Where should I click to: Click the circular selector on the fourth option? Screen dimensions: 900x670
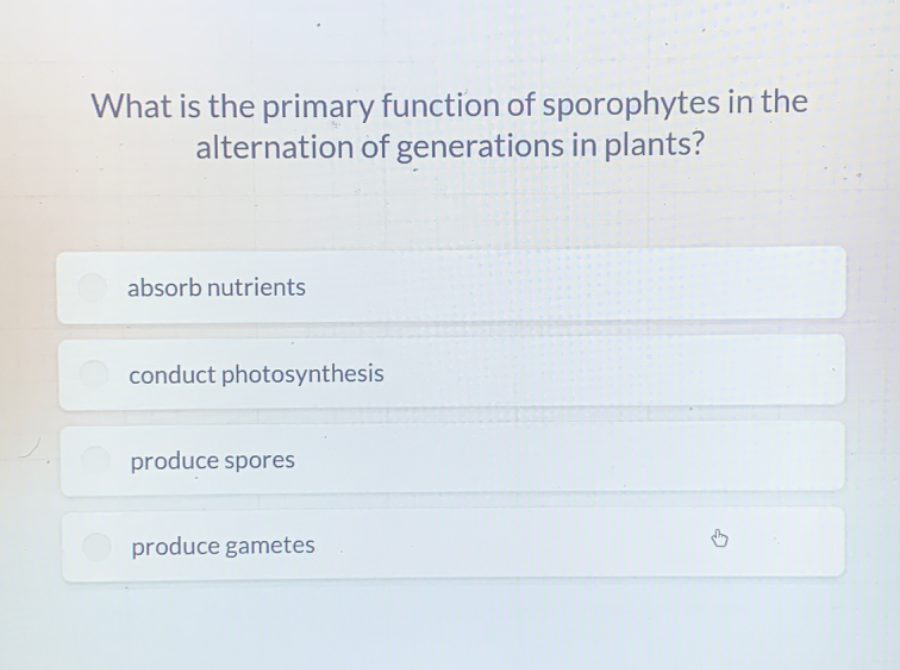(94, 545)
